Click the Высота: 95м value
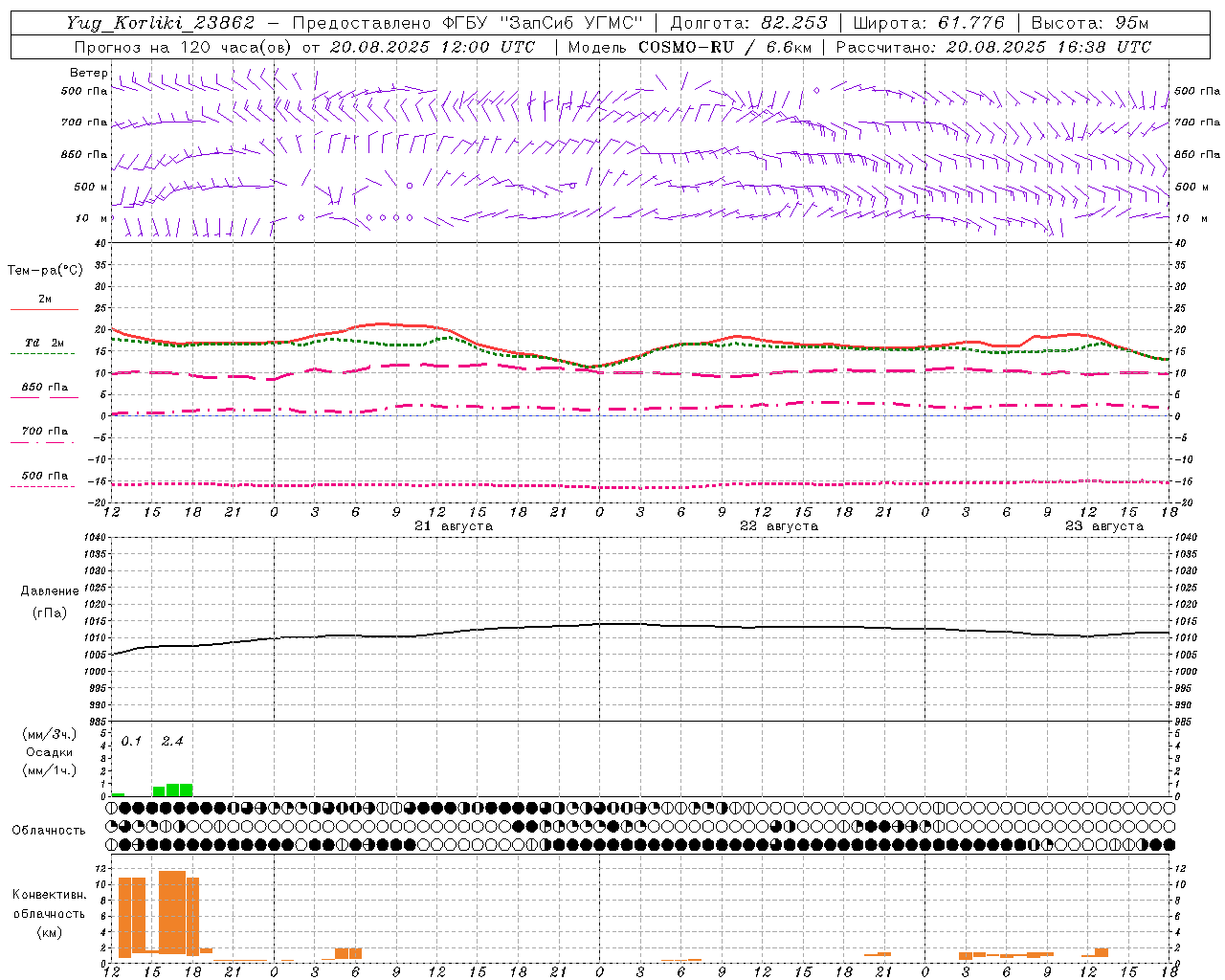1225x980 pixels. tap(1089, 23)
